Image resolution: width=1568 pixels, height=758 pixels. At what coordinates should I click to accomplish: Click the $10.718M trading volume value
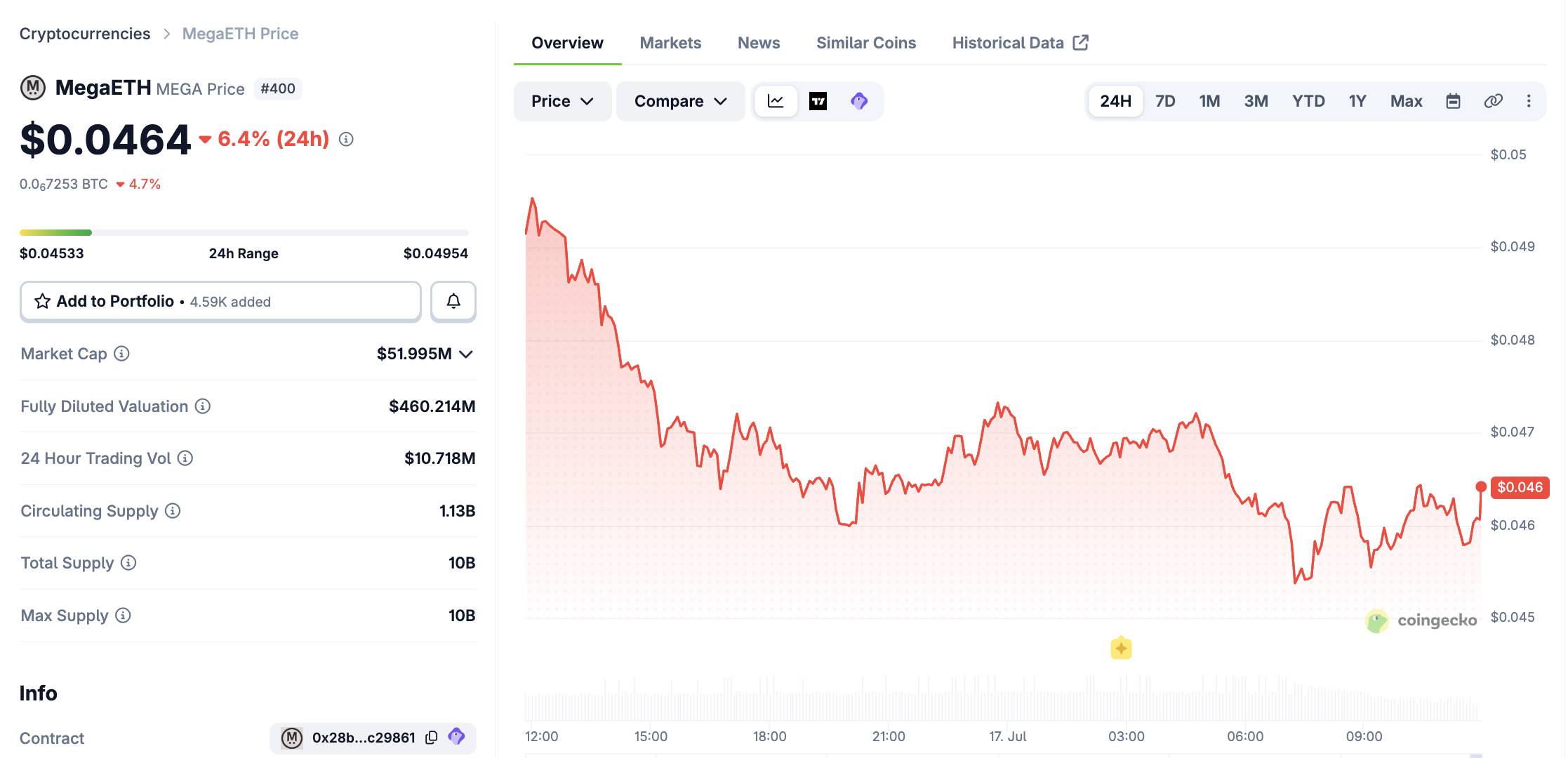pyautogui.click(x=439, y=458)
